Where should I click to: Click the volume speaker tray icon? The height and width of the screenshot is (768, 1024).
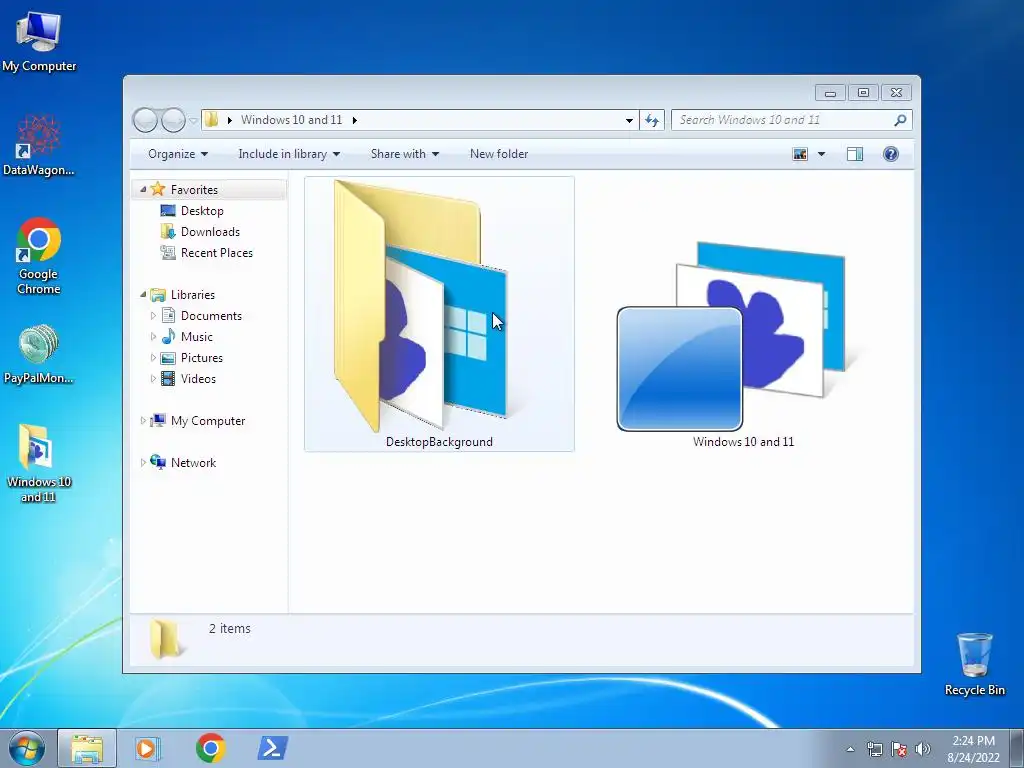[x=922, y=749]
